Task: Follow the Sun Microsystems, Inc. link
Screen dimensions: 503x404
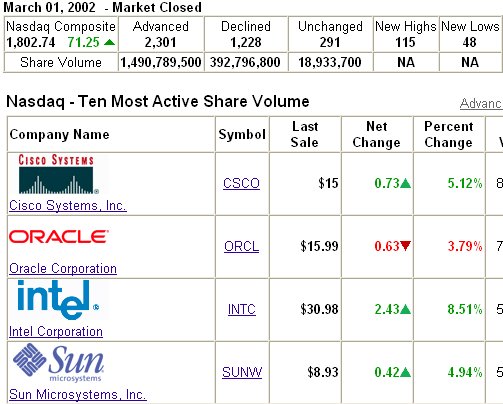Action: [78, 394]
